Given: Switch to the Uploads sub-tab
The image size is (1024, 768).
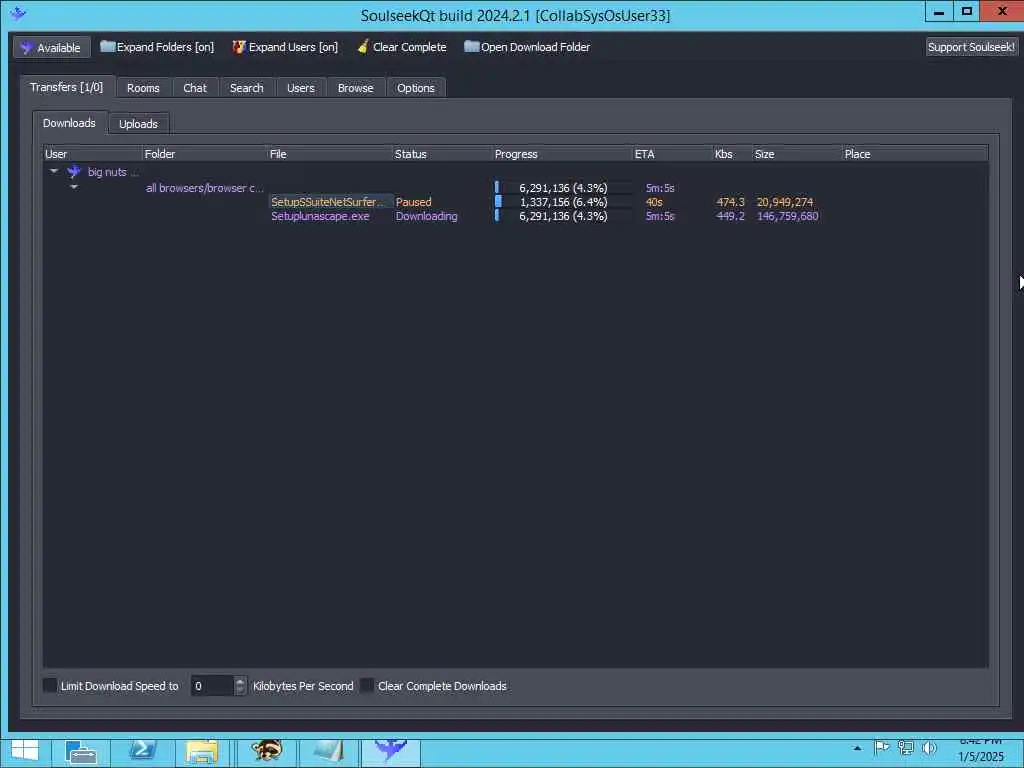Looking at the screenshot, I should click(138, 124).
